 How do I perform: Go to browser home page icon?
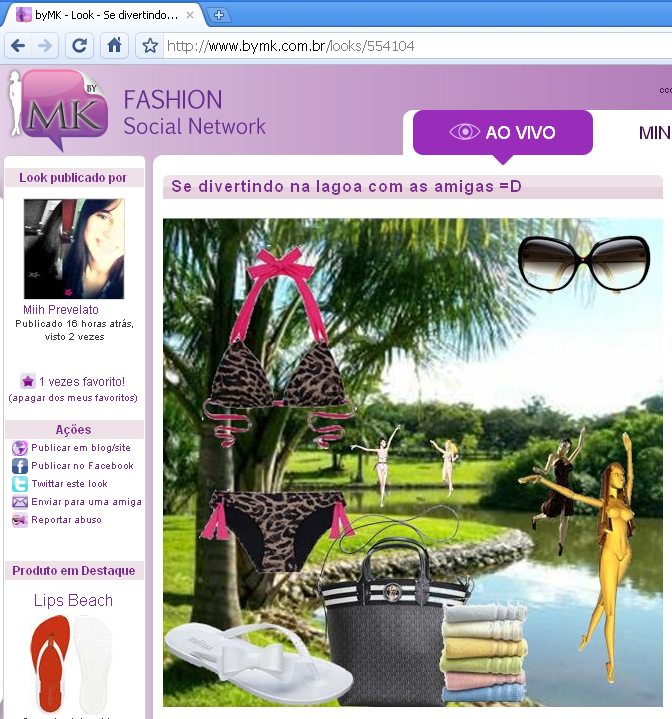point(115,46)
